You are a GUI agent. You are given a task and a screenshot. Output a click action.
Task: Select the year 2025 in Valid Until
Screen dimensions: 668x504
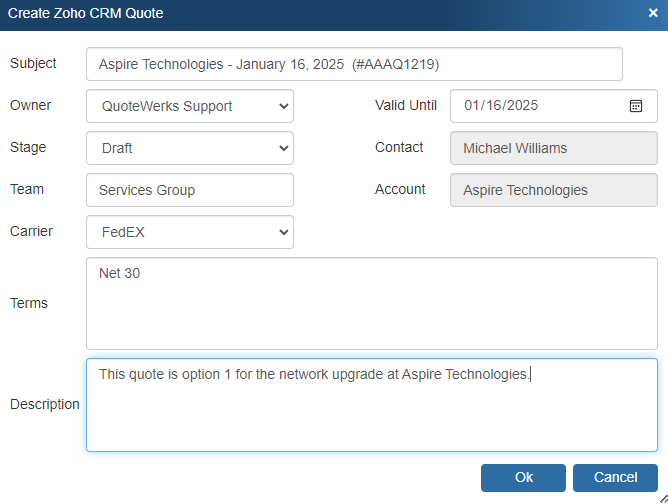[x=522, y=106]
